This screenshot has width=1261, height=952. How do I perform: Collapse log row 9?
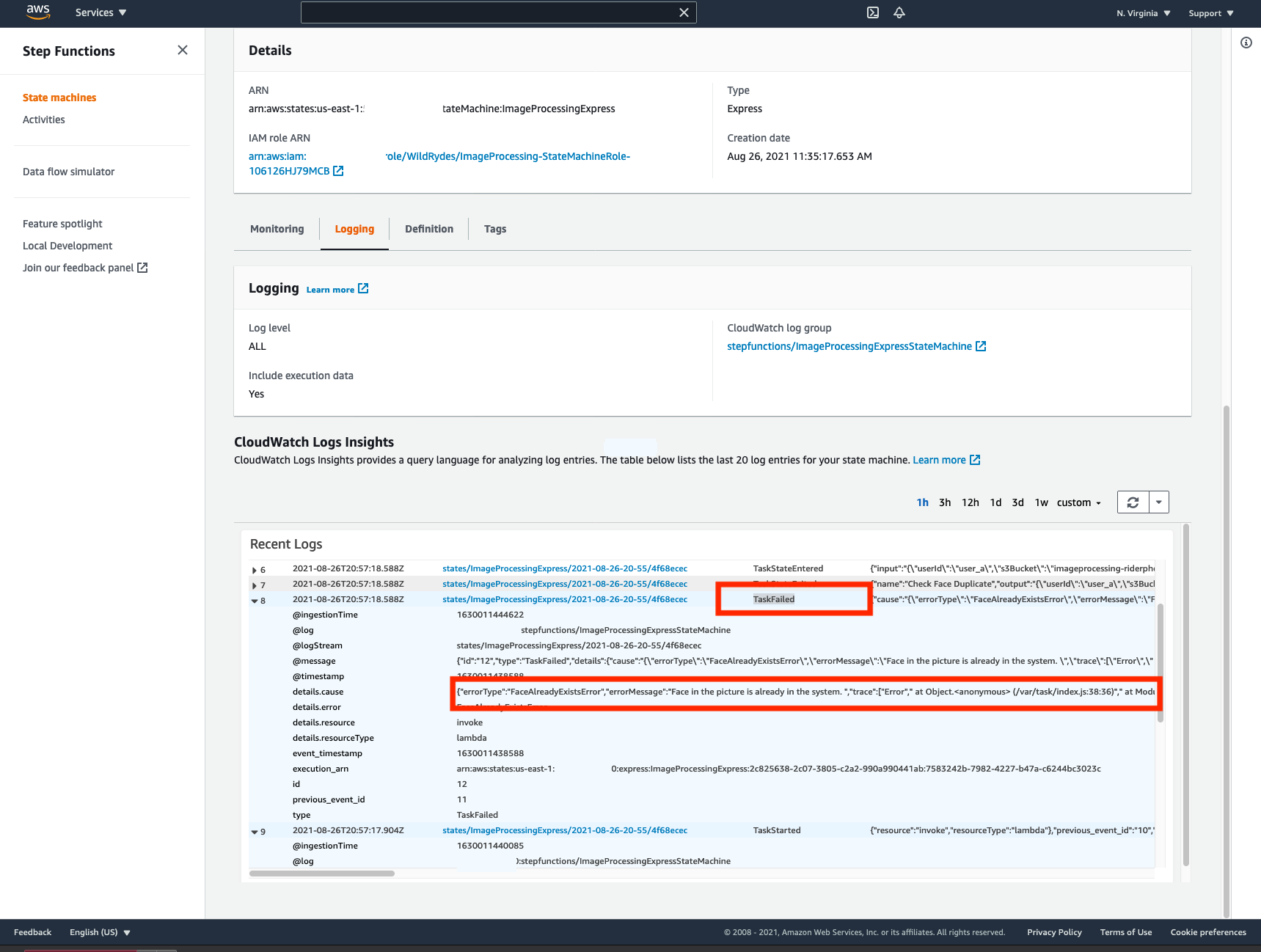[x=255, y=832]
